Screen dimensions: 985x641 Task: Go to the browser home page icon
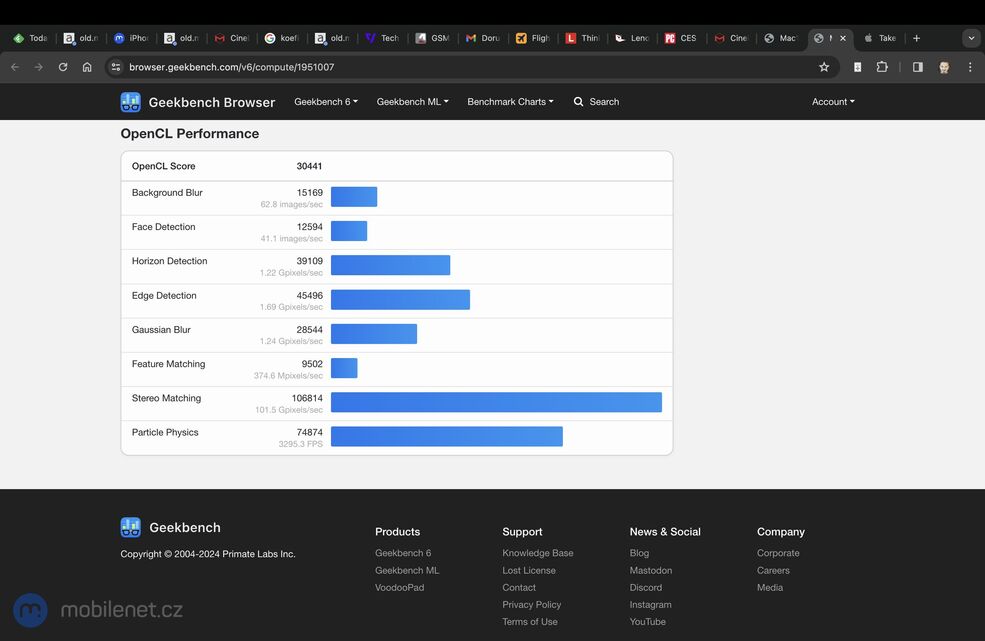87,67
